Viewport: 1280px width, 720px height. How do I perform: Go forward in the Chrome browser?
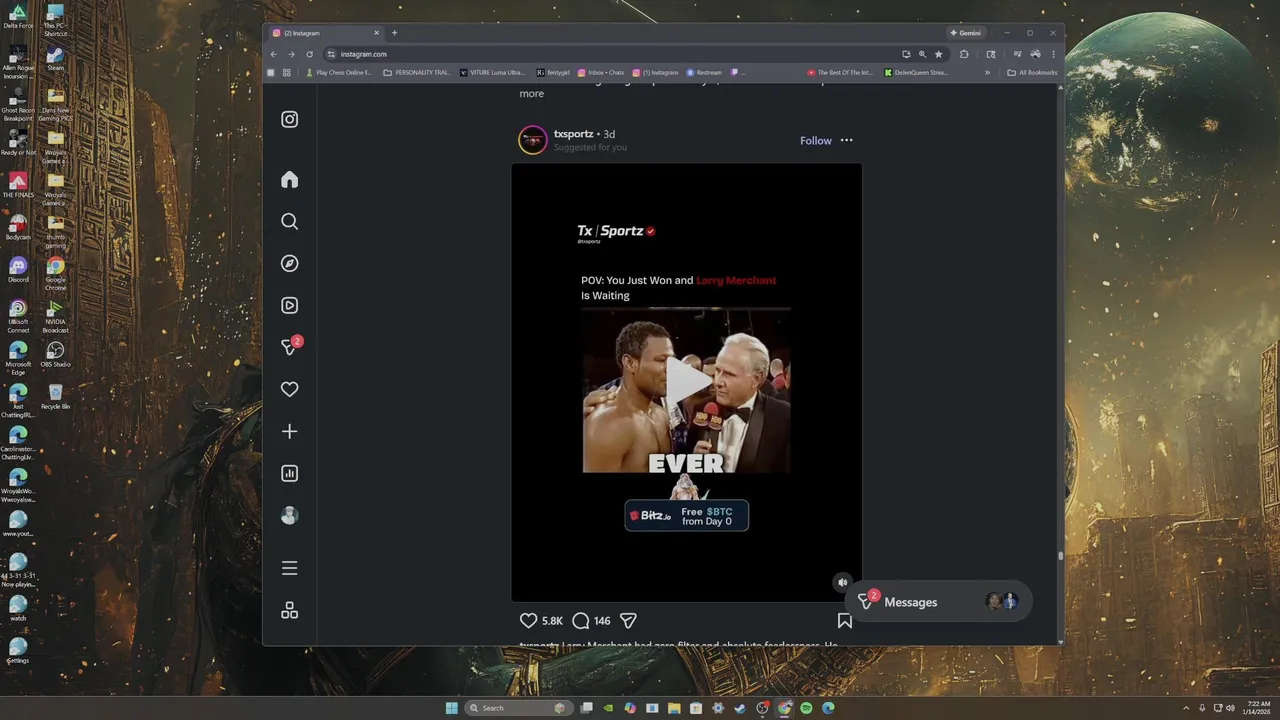pos(291,54)
